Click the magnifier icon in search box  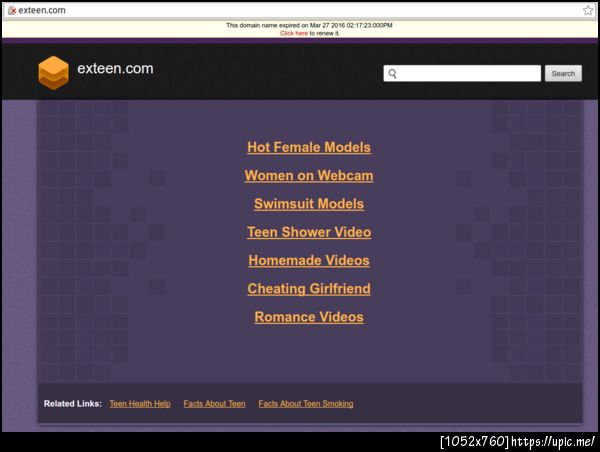pyautogui.click(x=392, y=73)
